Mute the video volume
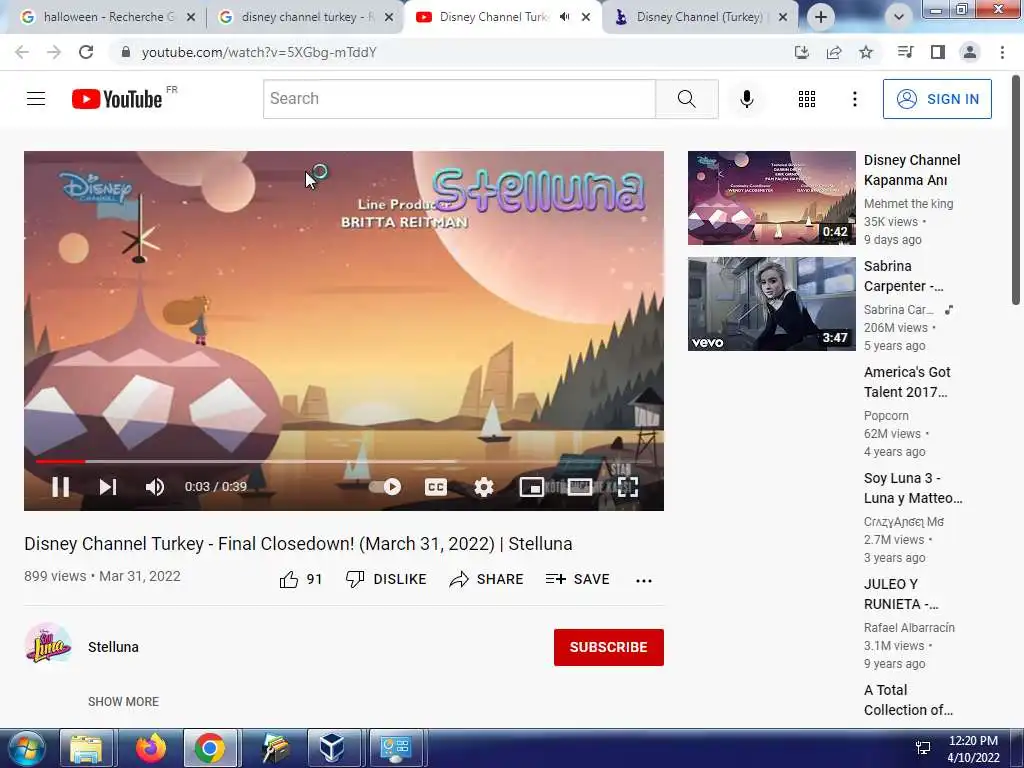 [155, 487]
